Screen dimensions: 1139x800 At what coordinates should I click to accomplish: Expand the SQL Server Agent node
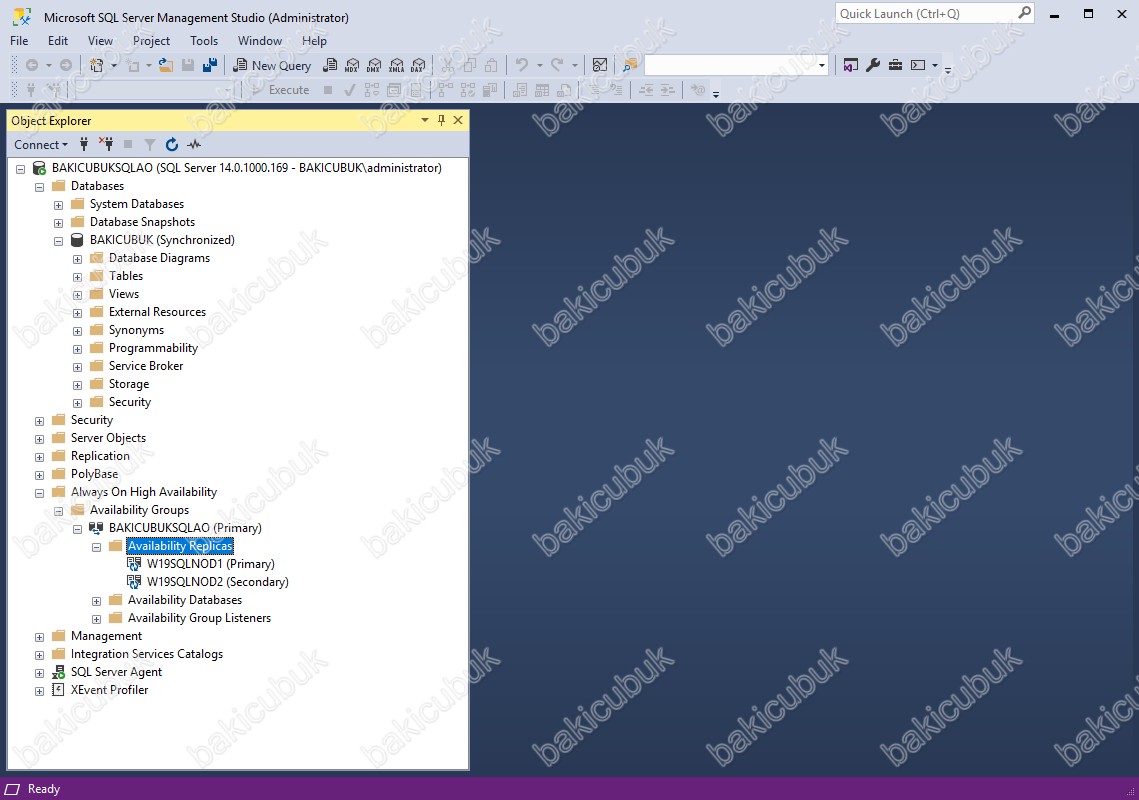click(39, 673)
